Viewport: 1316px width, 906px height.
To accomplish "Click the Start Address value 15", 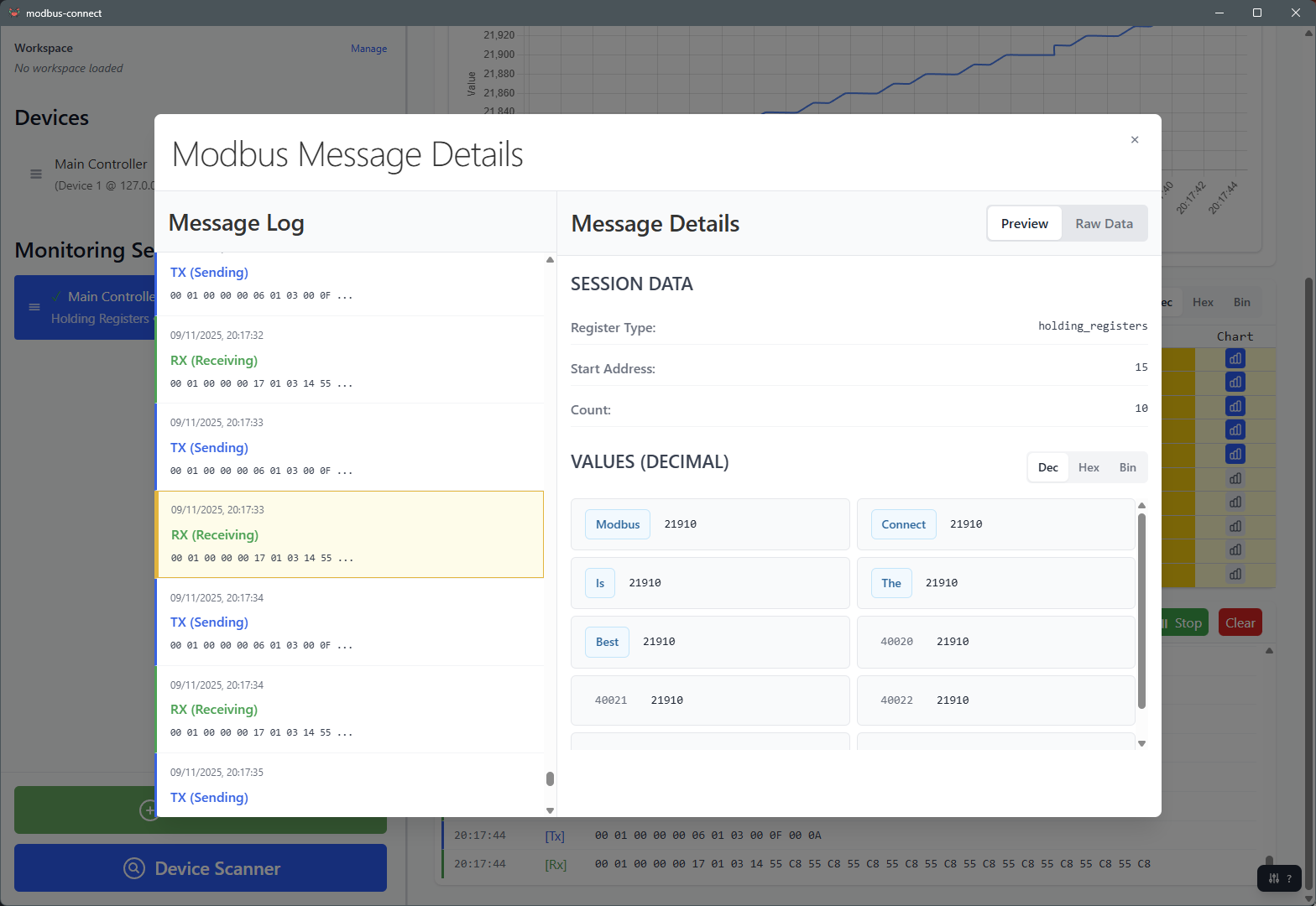I will (1141, 367).
